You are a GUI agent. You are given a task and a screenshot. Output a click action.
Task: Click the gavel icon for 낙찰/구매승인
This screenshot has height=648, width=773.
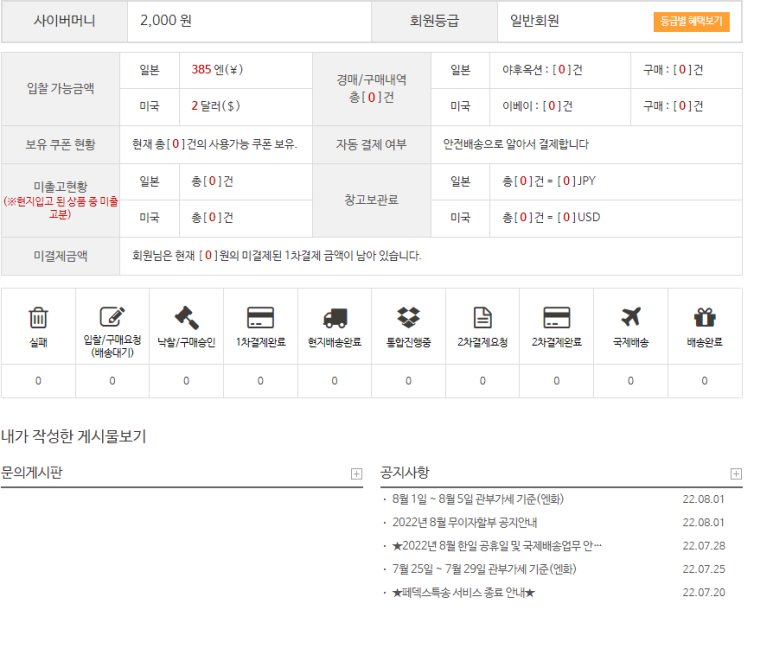pyautogui.click(x=186, y=318)
